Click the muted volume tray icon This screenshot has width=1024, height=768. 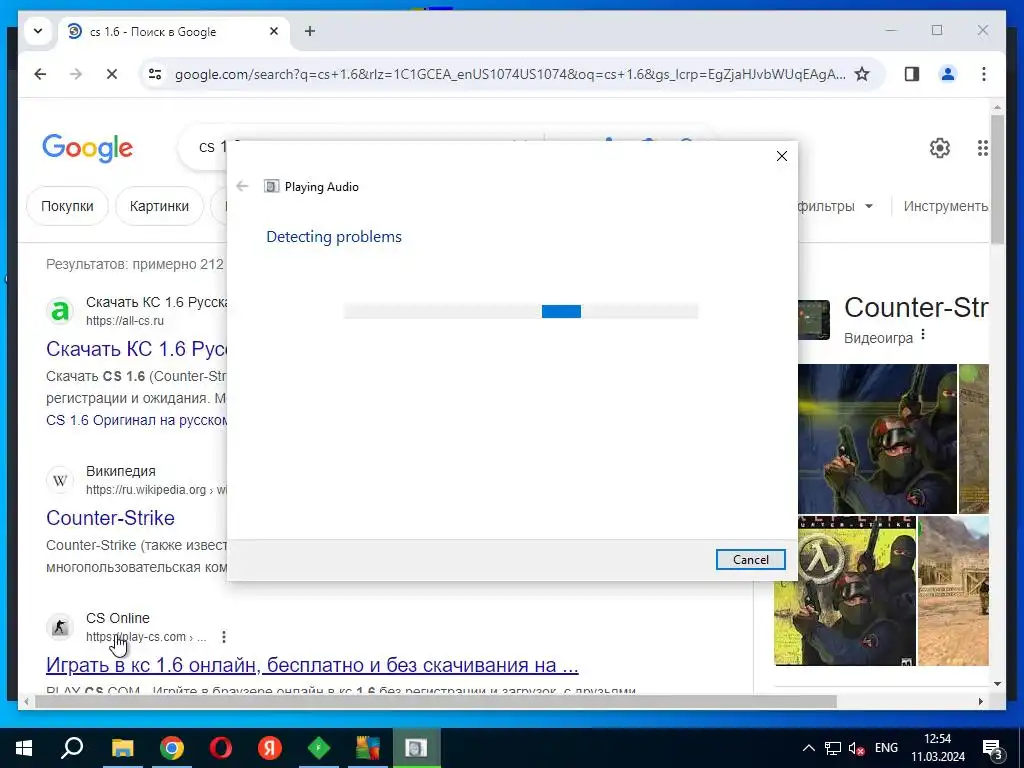coord(856,748)
